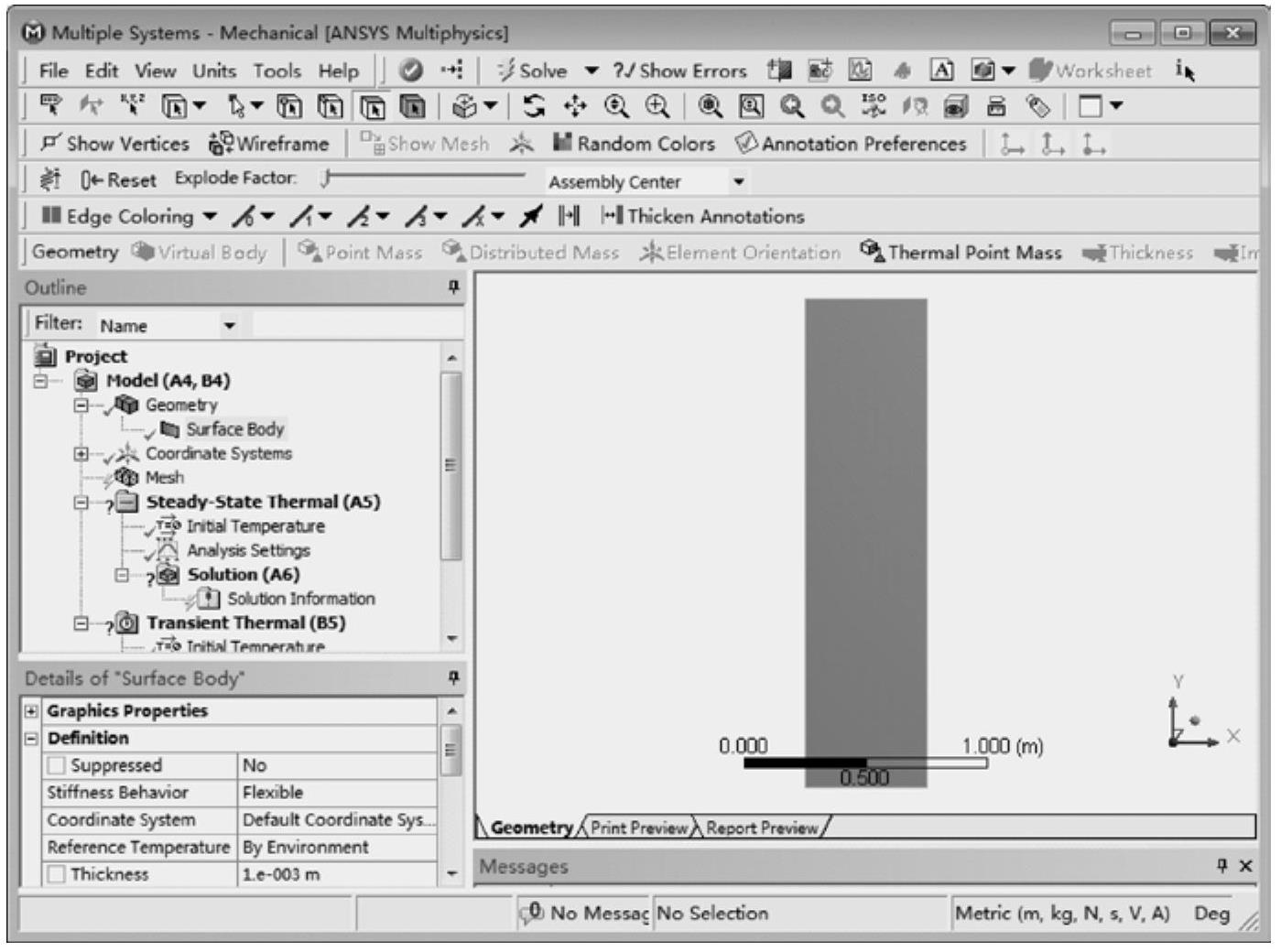Click the New Chart and Table icon
The image size is (1281, 952).
860,70
